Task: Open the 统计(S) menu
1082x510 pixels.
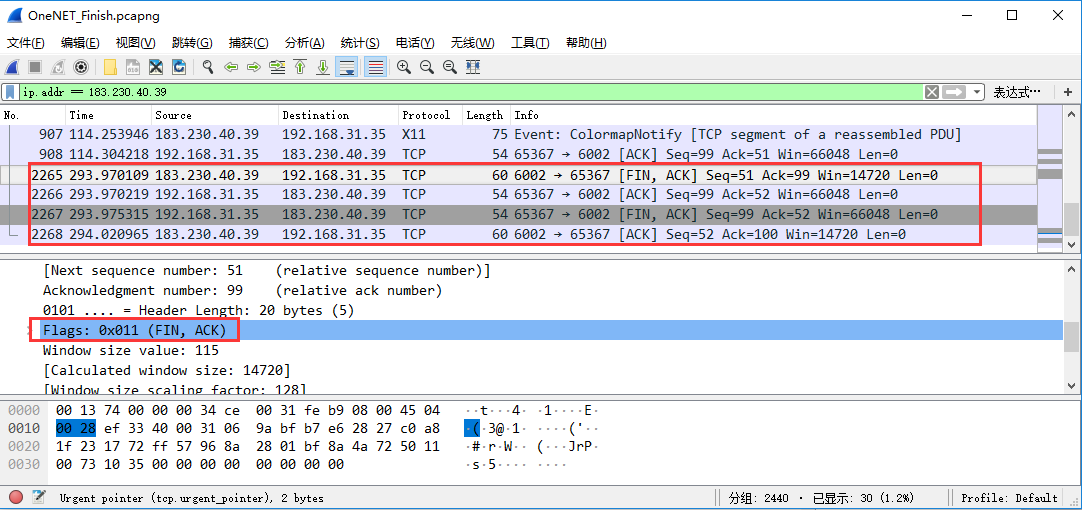Action: 360,43
